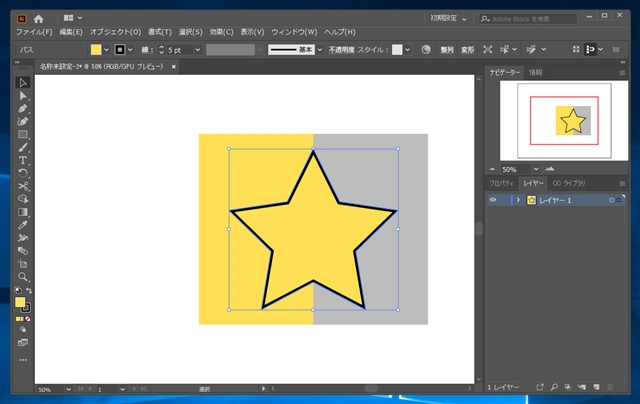This screenshot has height=404, width=640.
Task: Switch to the プロパティ panel tab
Action: (501, 183)
